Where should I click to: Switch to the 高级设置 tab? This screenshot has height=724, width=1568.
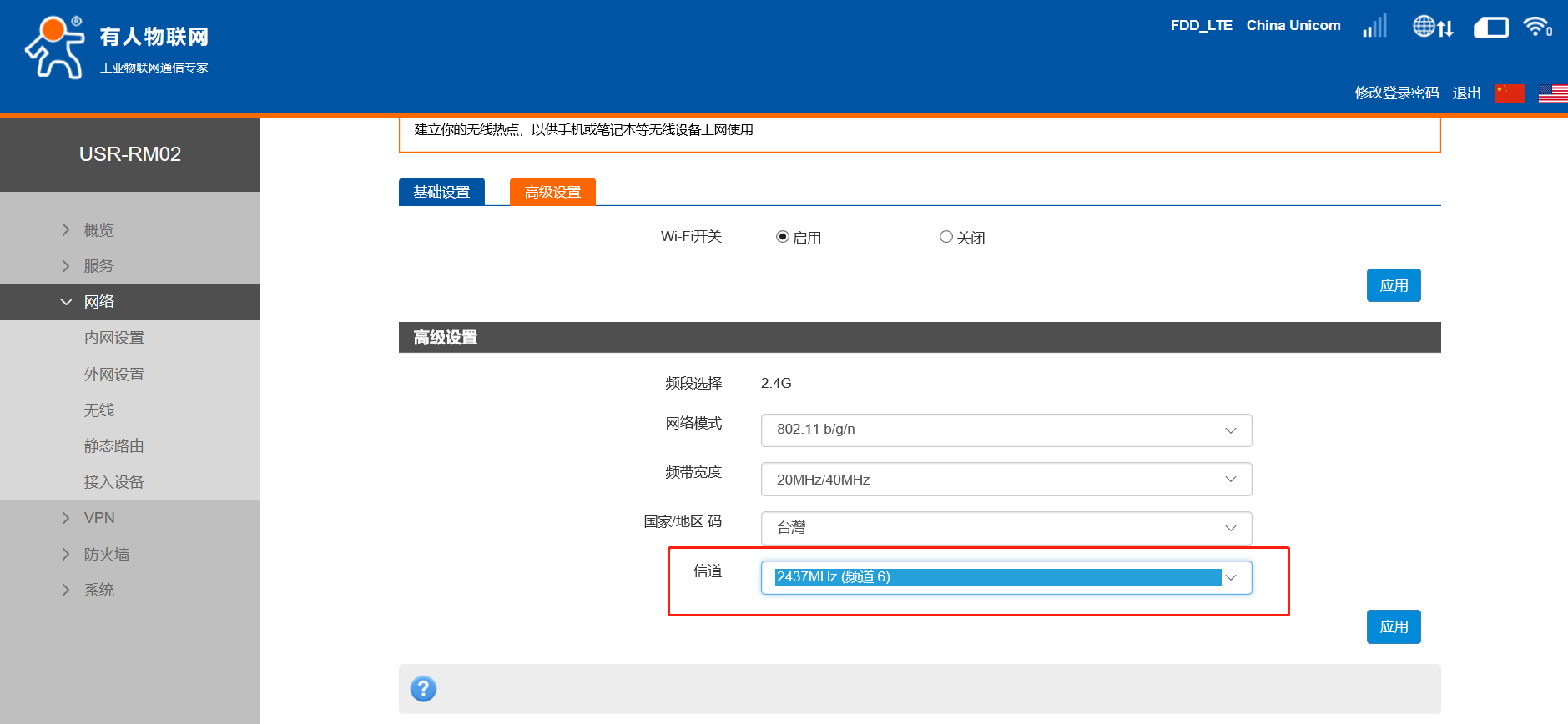tap(552, 192)
